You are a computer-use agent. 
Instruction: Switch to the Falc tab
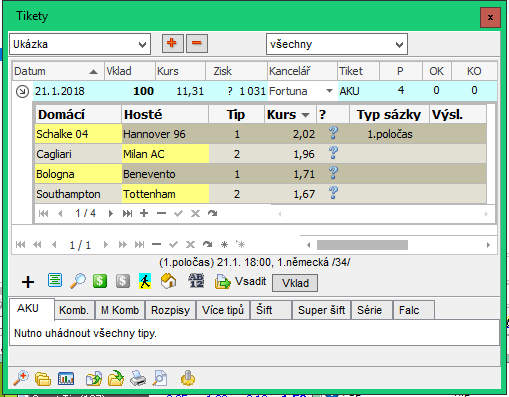(x=414, y=310)
